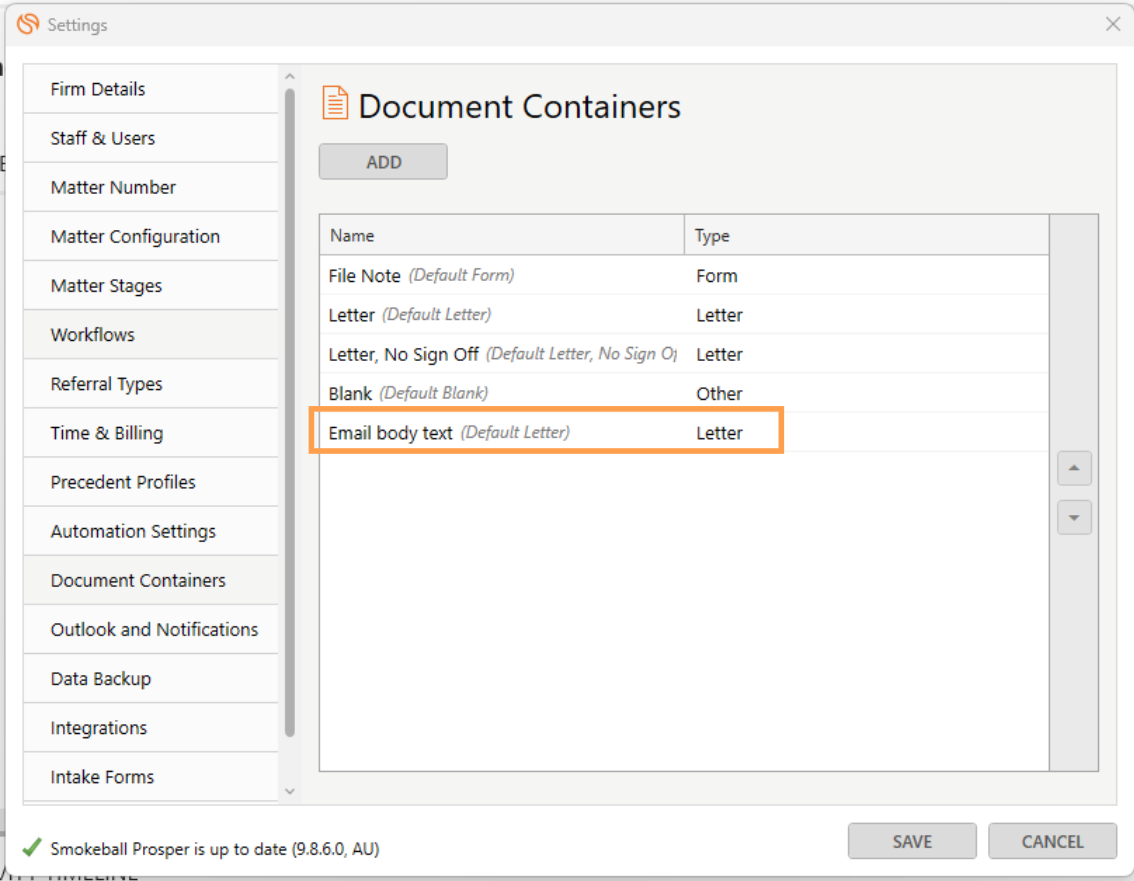Select Document Containers in sidebar
Viewport: 1134px width, 881px height.
[150, 581]
